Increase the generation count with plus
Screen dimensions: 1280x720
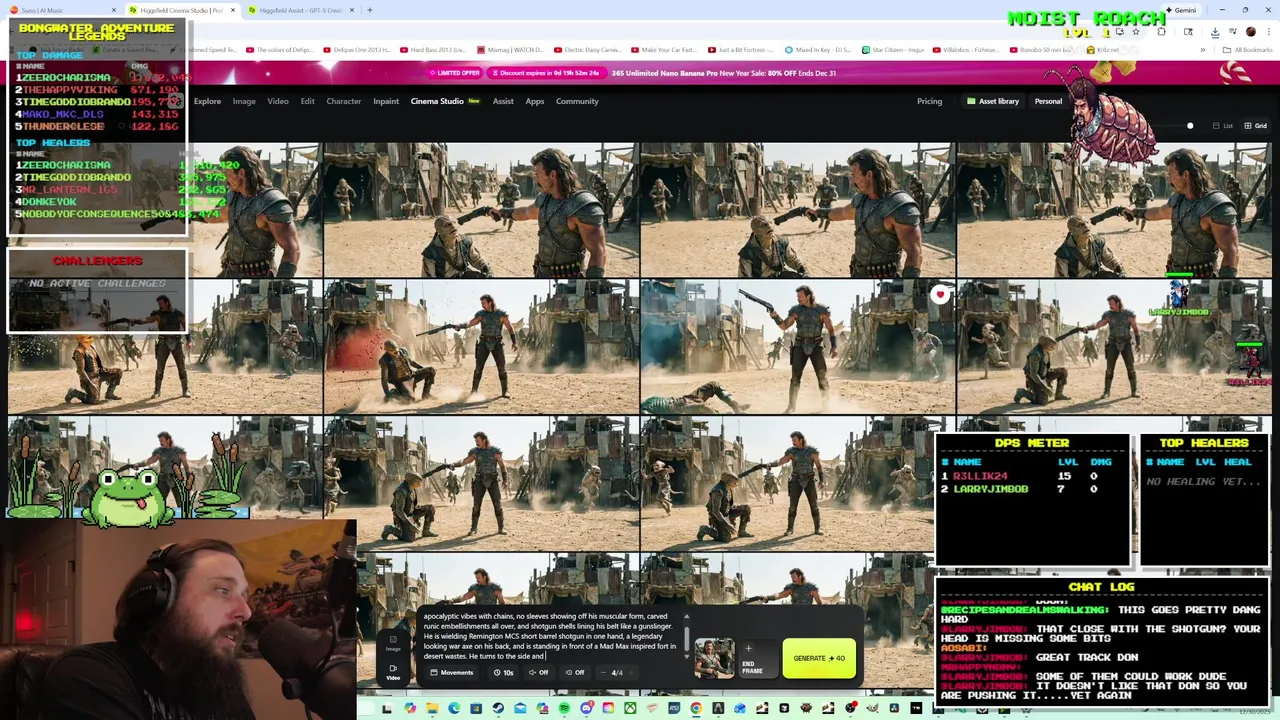tap(631, 673)
